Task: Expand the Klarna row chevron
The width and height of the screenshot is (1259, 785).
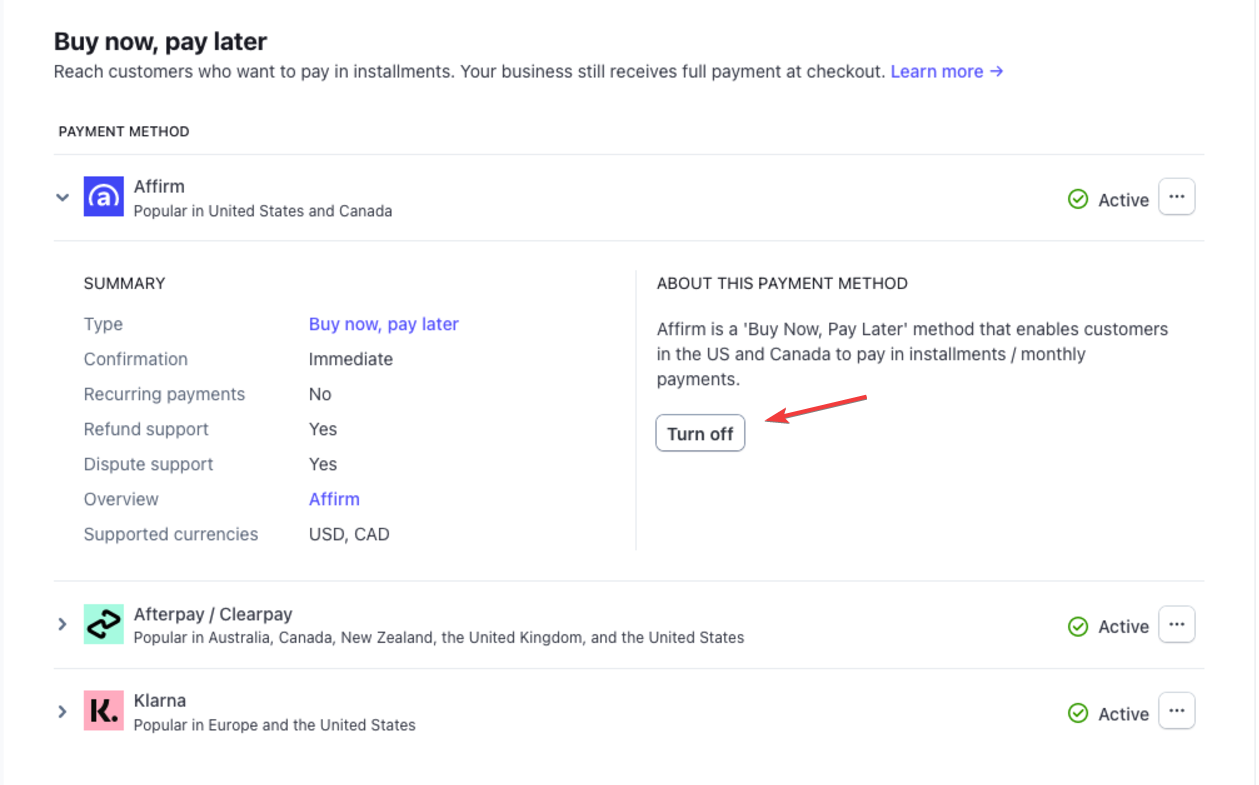Action: (62, 712)
